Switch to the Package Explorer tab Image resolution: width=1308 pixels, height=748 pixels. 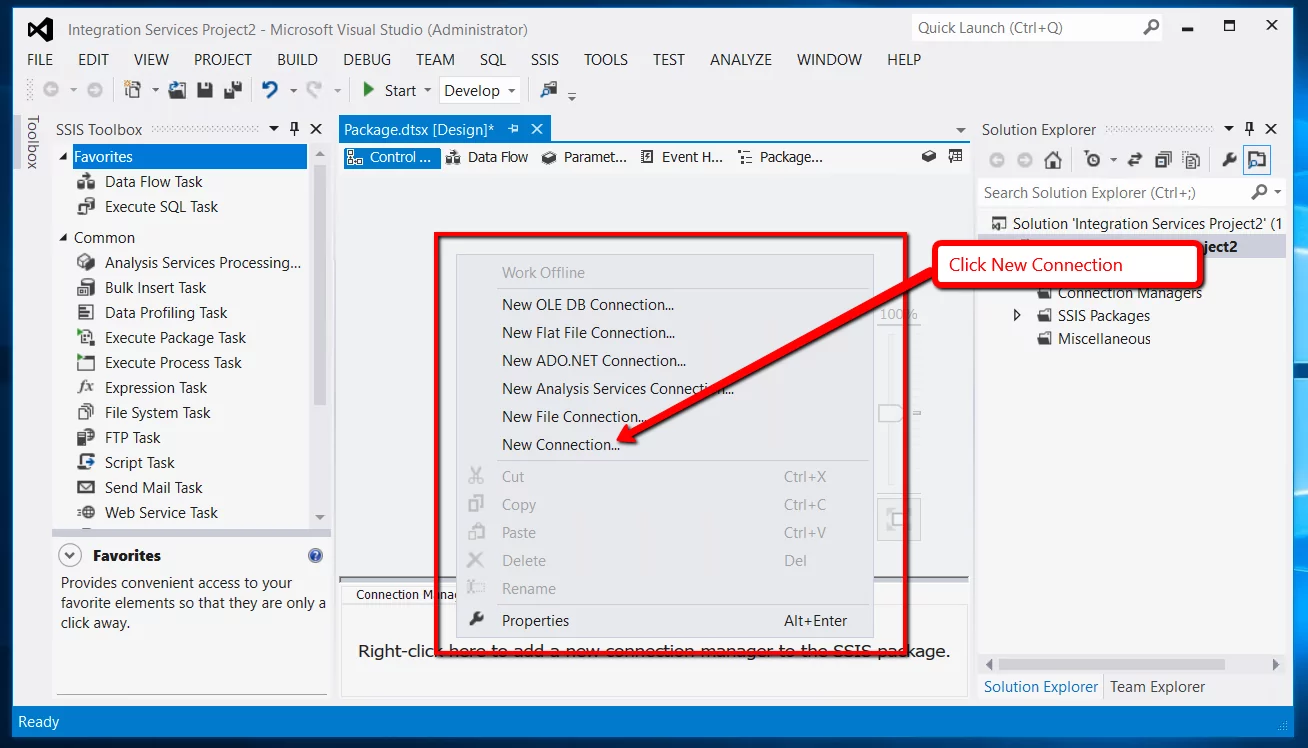(780, 157)
